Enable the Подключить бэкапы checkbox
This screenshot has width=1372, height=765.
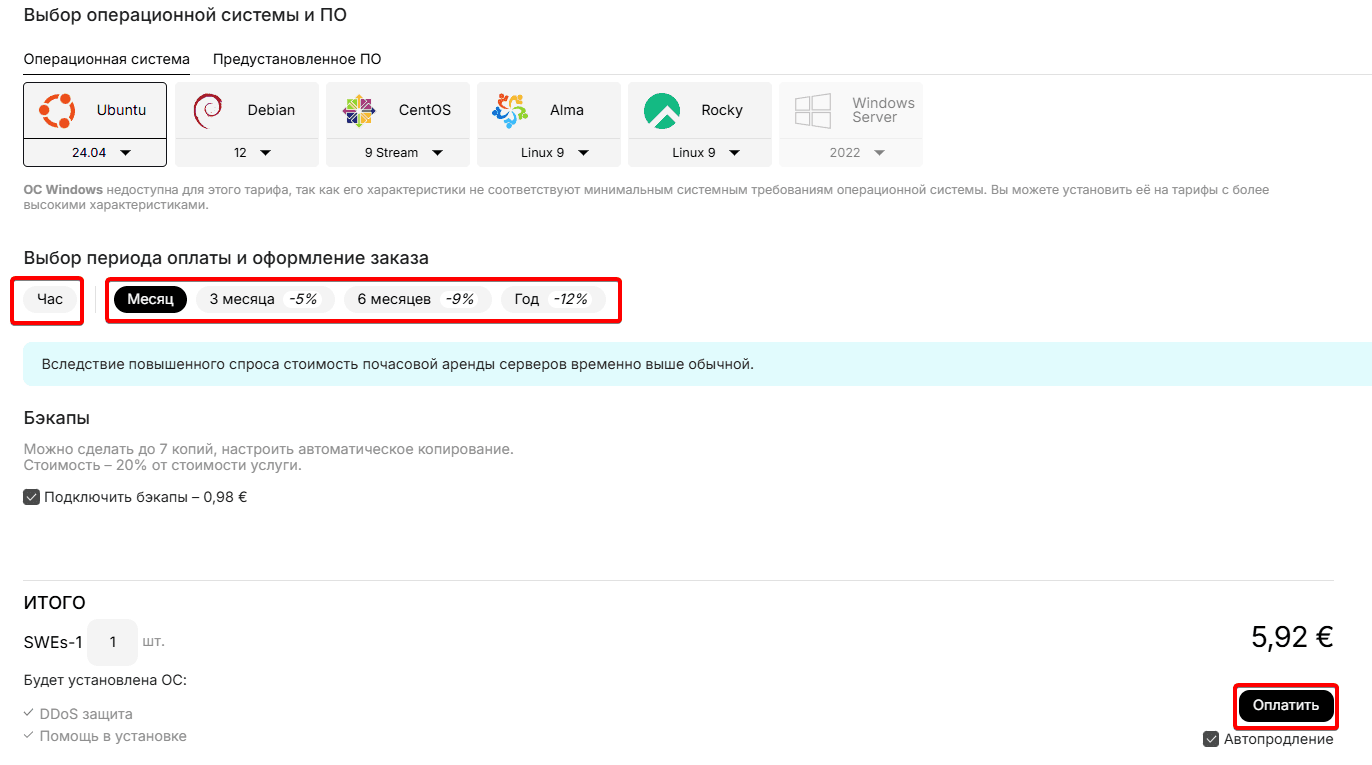pyautogui.click(x=32, y=497)
